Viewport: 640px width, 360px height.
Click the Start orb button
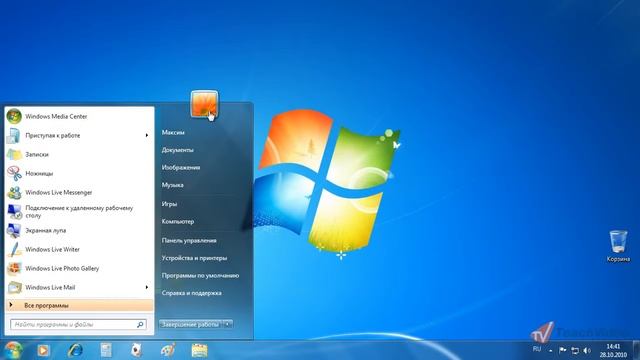13,350
